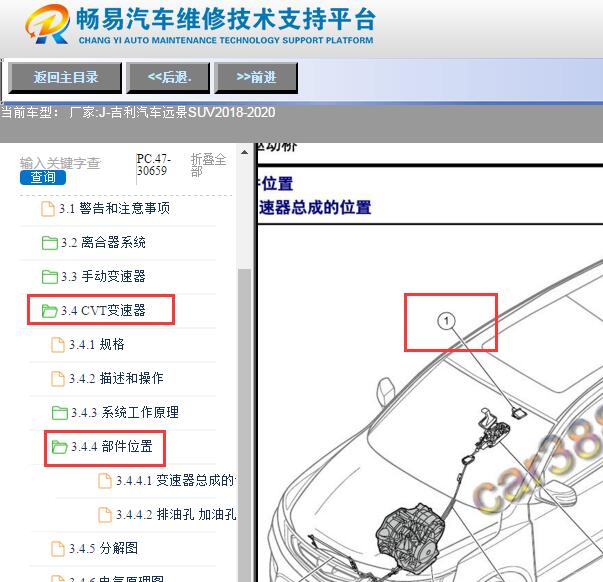Open page icon of 3.4.5 分解图
Screen dimensions: 603x582
tap(58, 549)
